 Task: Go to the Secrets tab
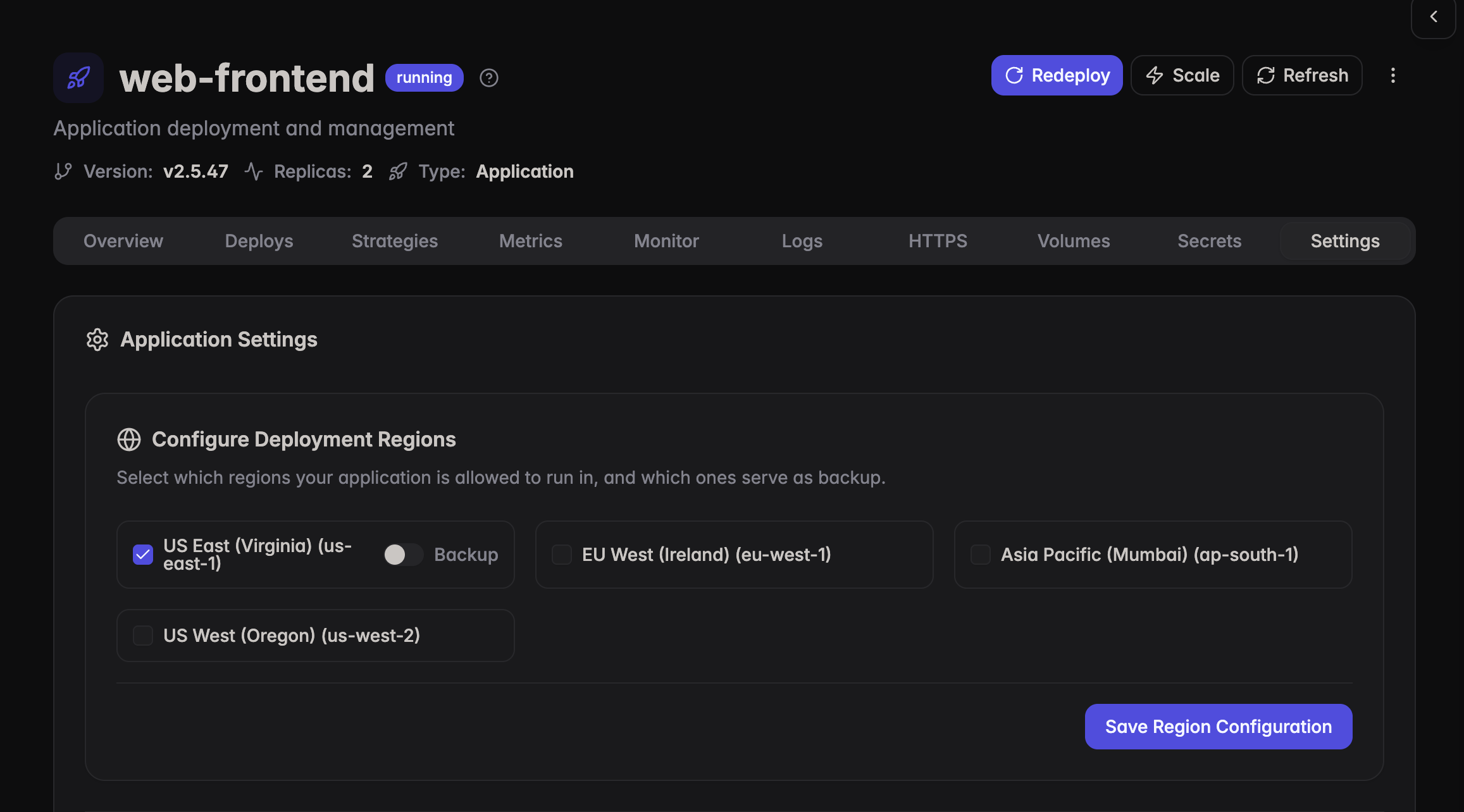coord(1210,241)
